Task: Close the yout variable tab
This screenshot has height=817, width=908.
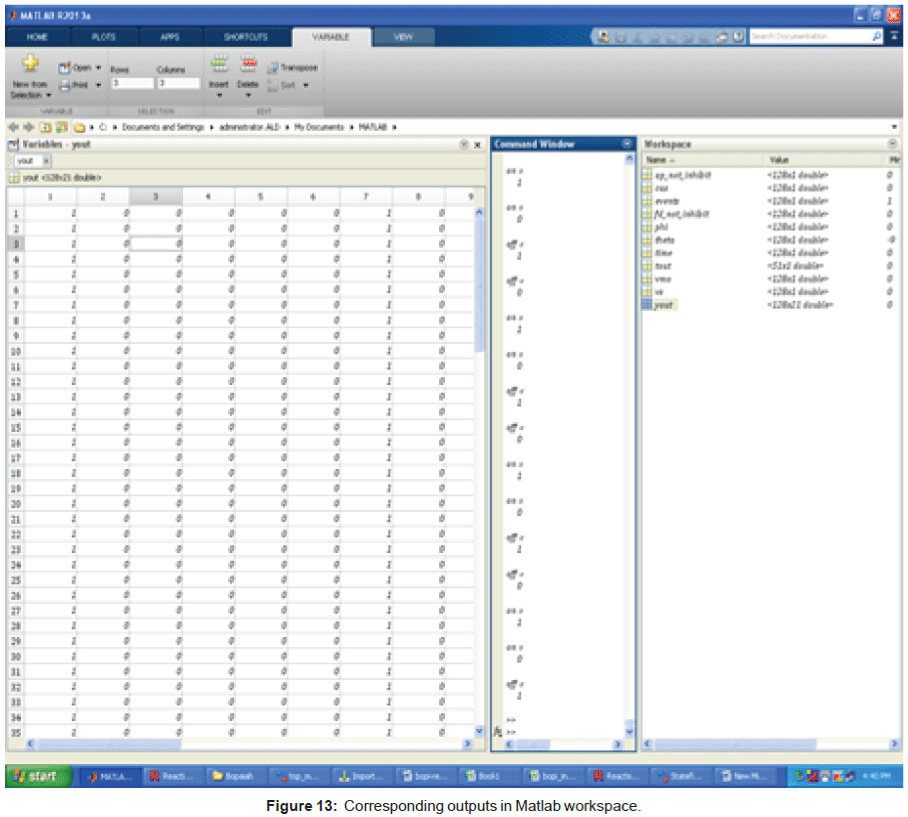Action: (x=46, y=161)
